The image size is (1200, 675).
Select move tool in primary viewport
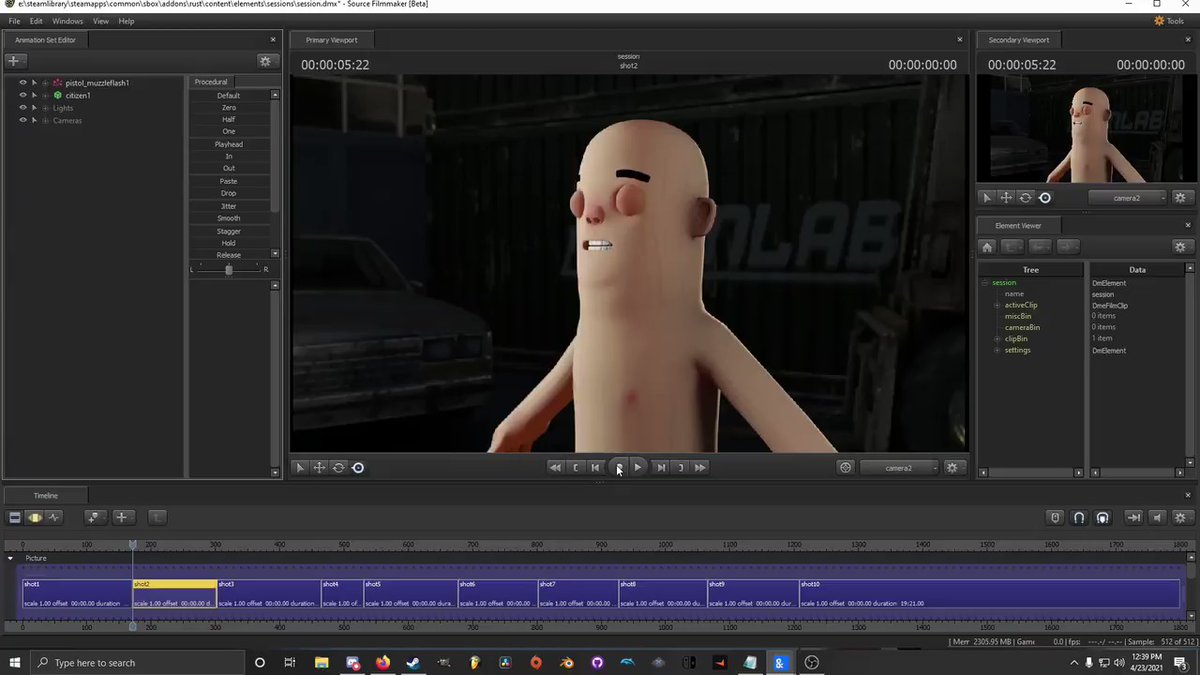tap(319, 467)
